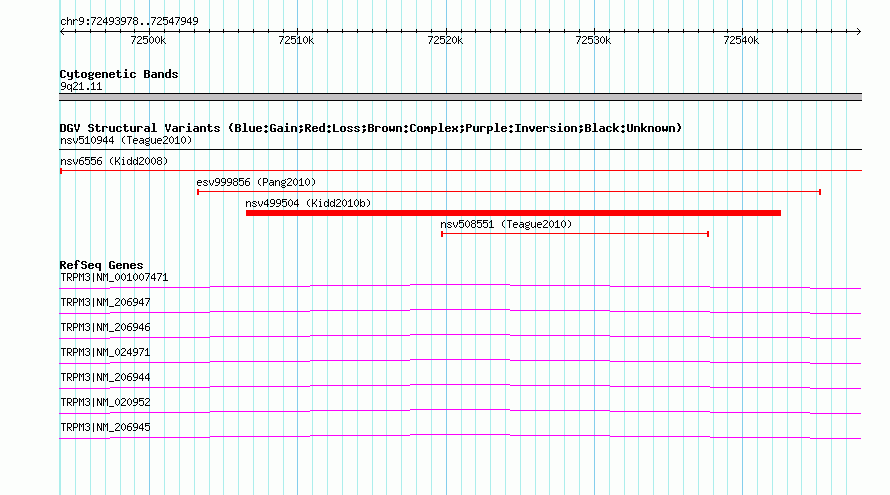This screenshot has width=890, height=495.
Task: Open variant nsv508551 (Teague2010) label
Action: (x=506, y=224)
